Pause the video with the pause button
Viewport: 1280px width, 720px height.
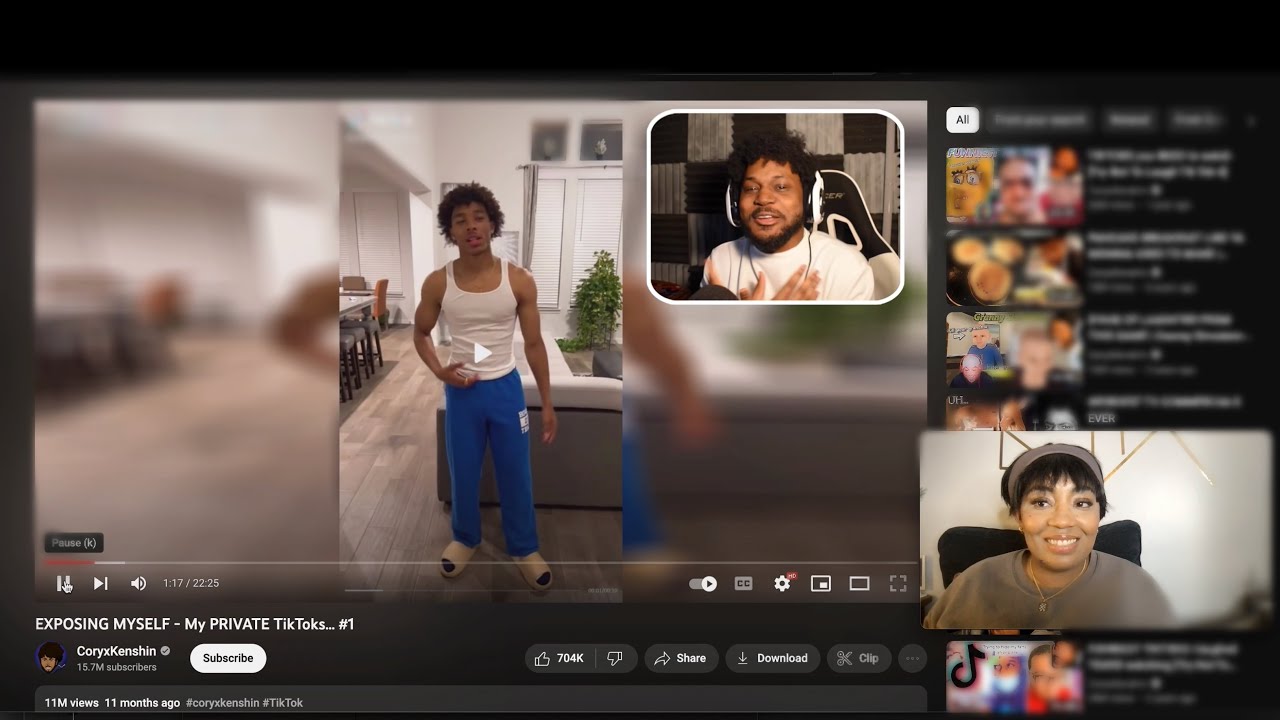point(64,584)
